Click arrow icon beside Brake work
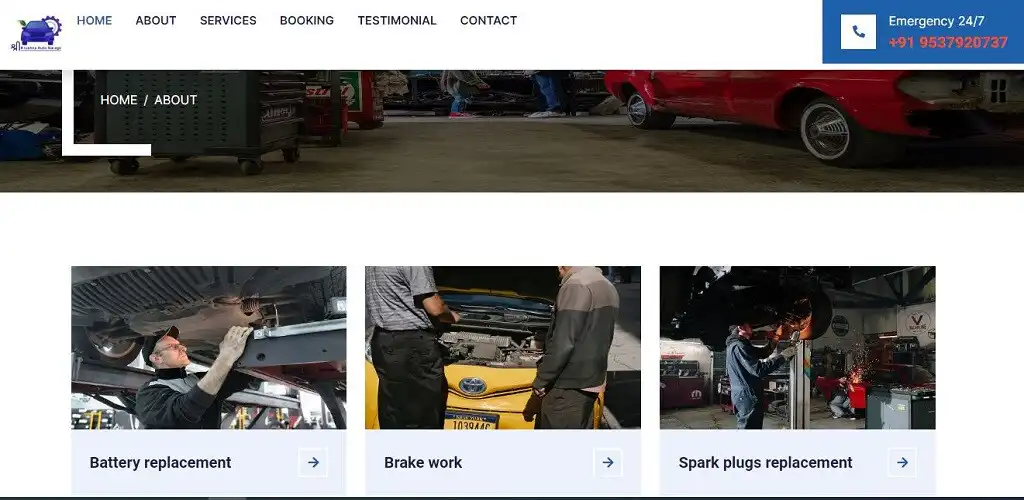The height and width of the screenshot is (500, 1024). click(607, 462)
